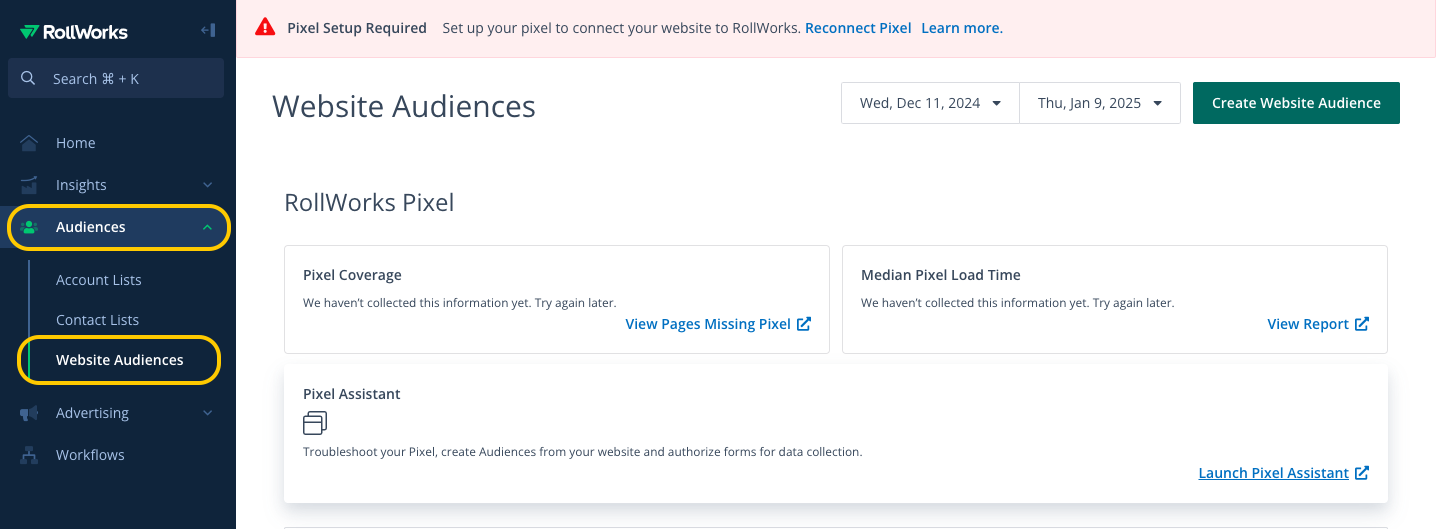This screenshot has width=1436, height=529.
Task: Click Create Website Audience button
Action: point(1296,103)
